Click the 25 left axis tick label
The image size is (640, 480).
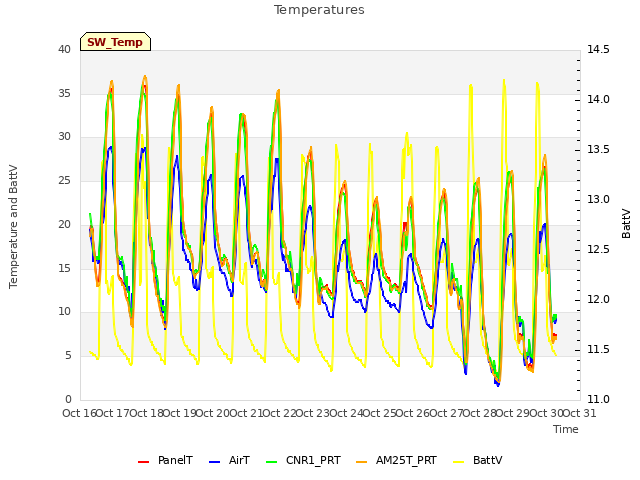click(x=64, y=180)
